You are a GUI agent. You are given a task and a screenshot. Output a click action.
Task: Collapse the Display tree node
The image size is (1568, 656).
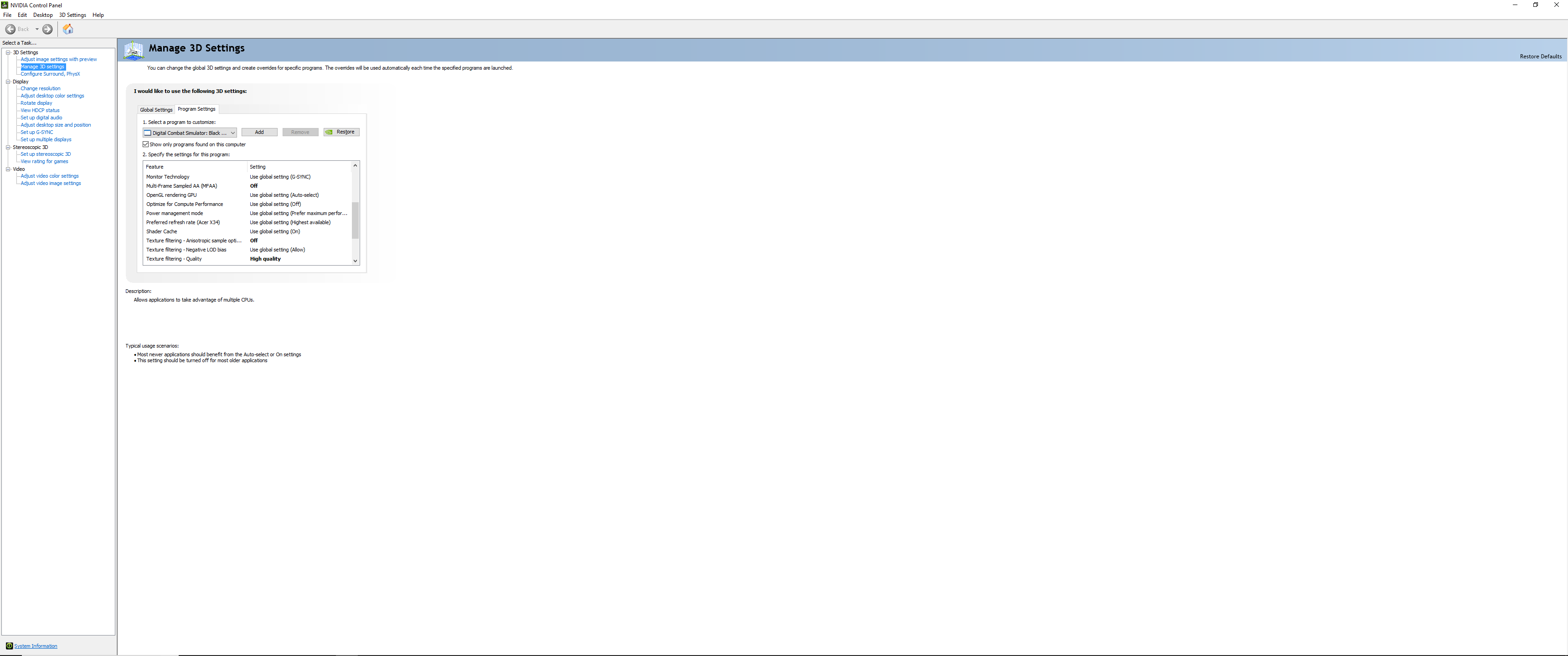point(9,82)
